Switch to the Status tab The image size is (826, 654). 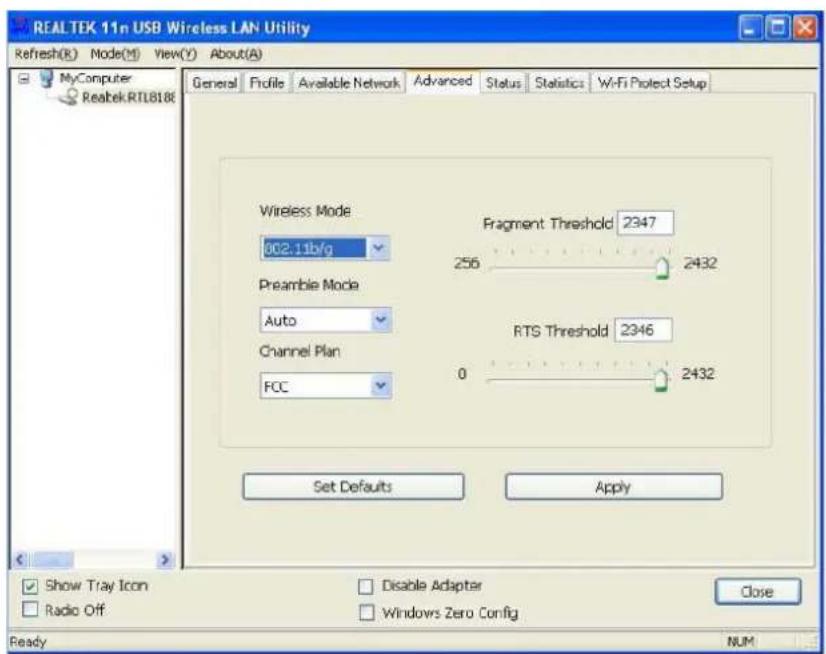[503, 83]
